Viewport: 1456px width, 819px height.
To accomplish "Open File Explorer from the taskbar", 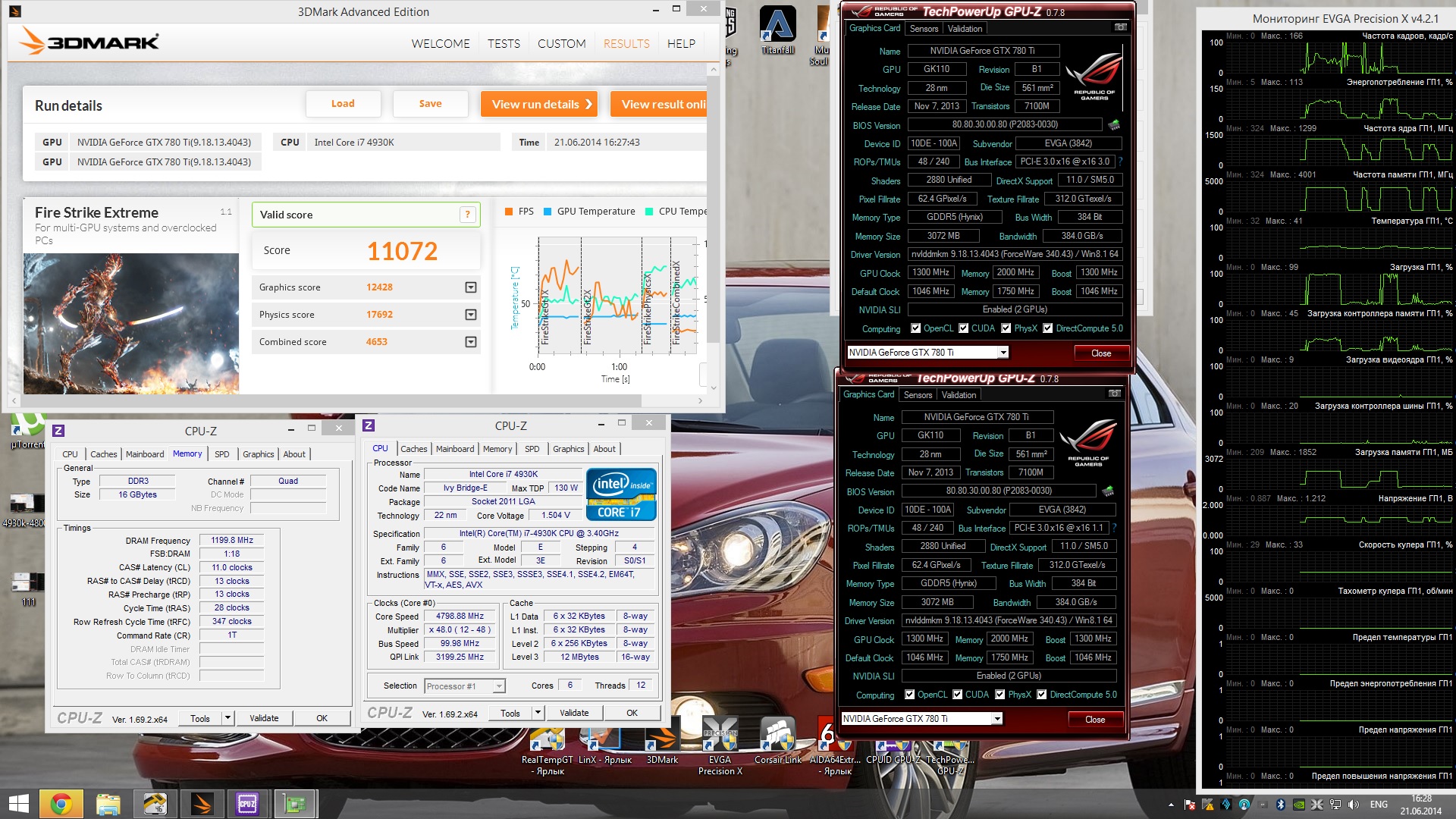I will (x=108, y=804).
